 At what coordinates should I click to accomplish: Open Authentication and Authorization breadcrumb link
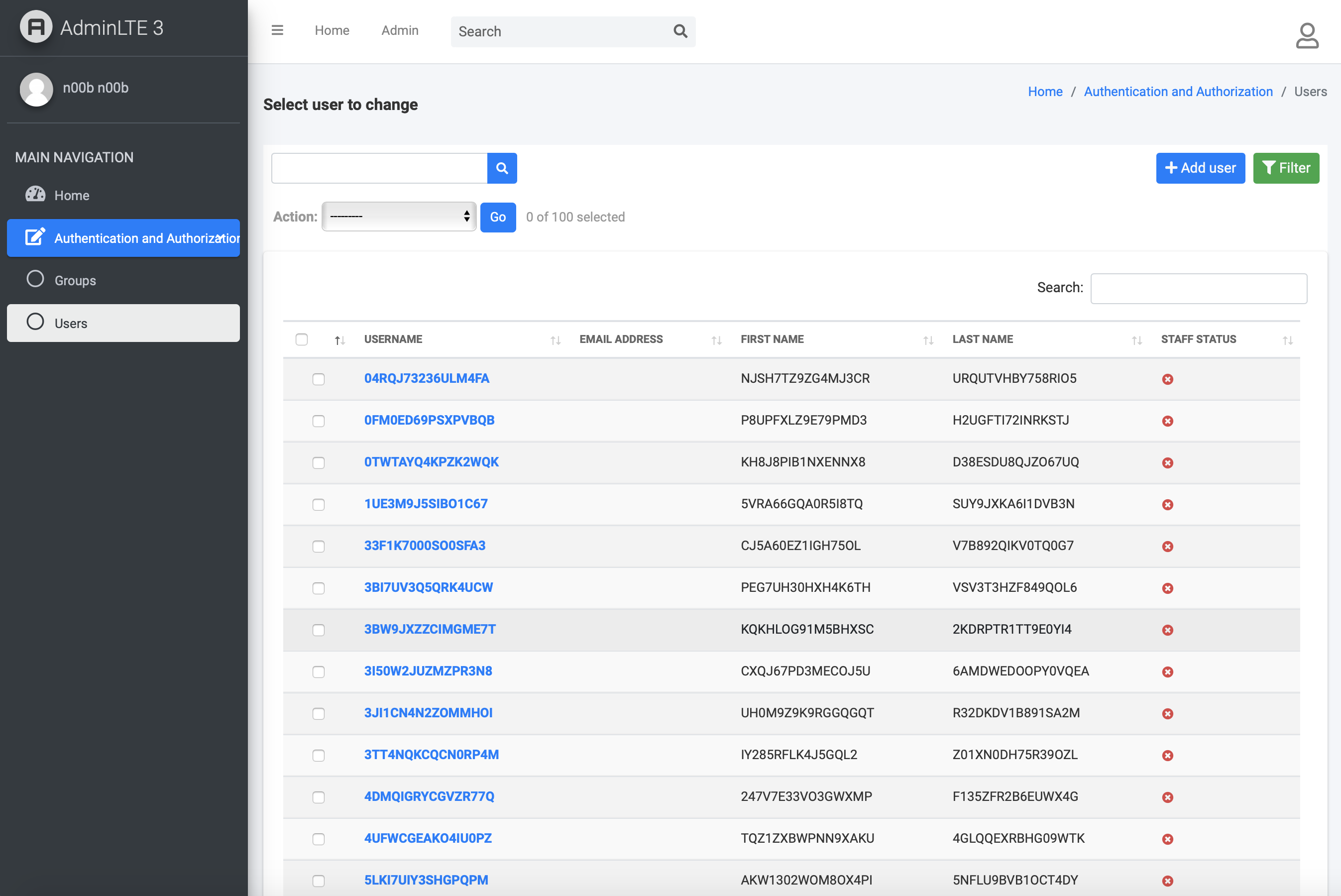pos(1178,91)
